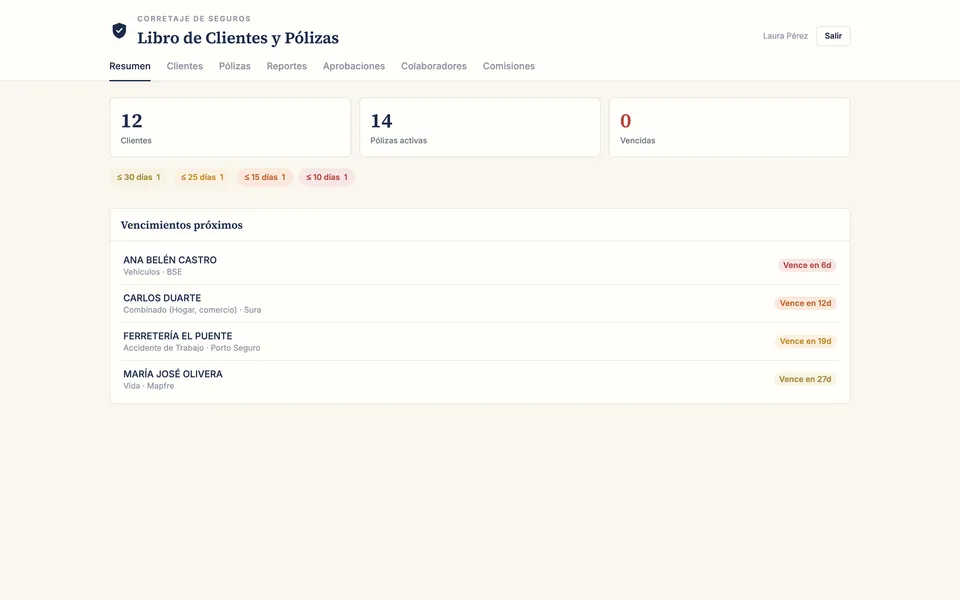Open the 0 Vencidas card
Viewport: 960px width, 600px height.
[729, 127]
